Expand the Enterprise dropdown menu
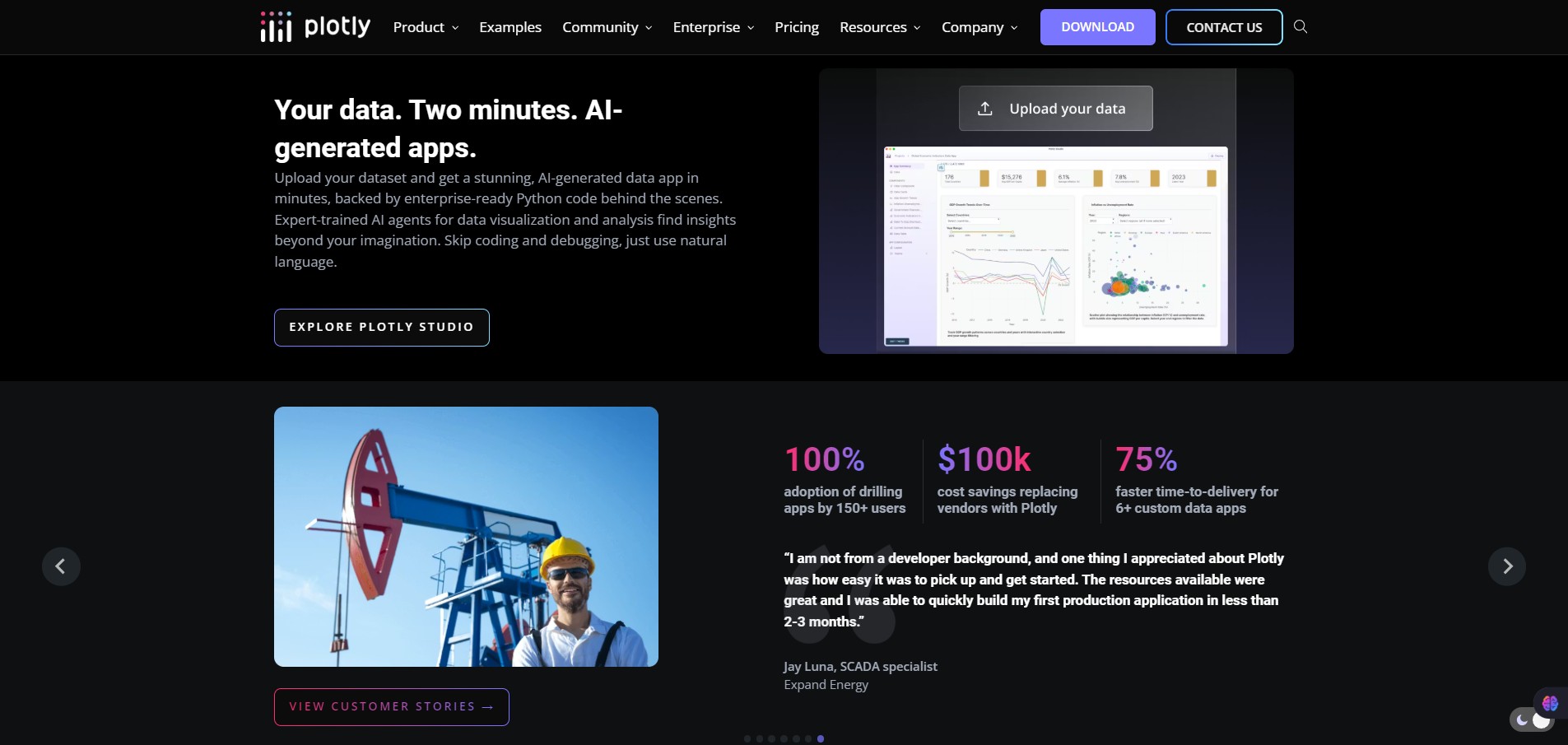 click(714, 27)
